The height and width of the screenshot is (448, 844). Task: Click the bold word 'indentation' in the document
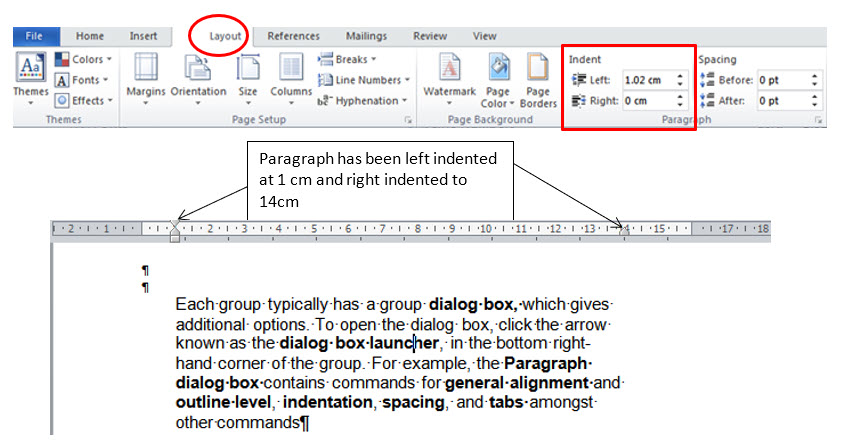pos(327,402)
